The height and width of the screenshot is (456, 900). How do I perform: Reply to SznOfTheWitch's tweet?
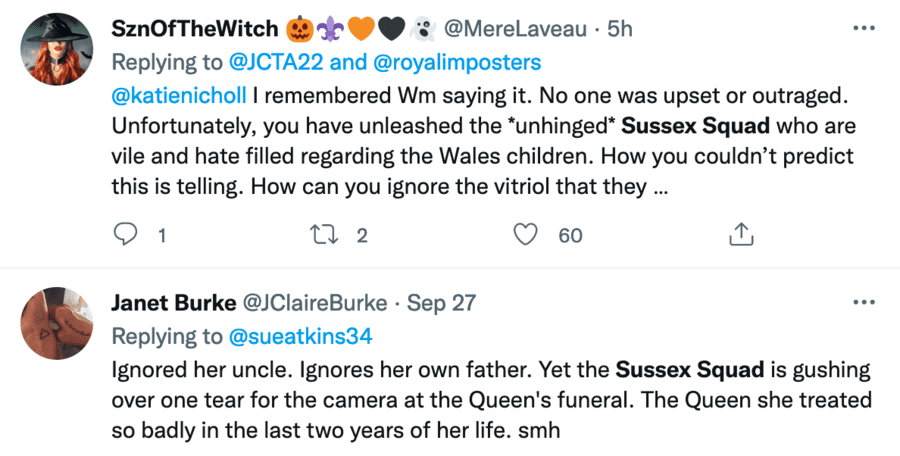click(126, 235)
